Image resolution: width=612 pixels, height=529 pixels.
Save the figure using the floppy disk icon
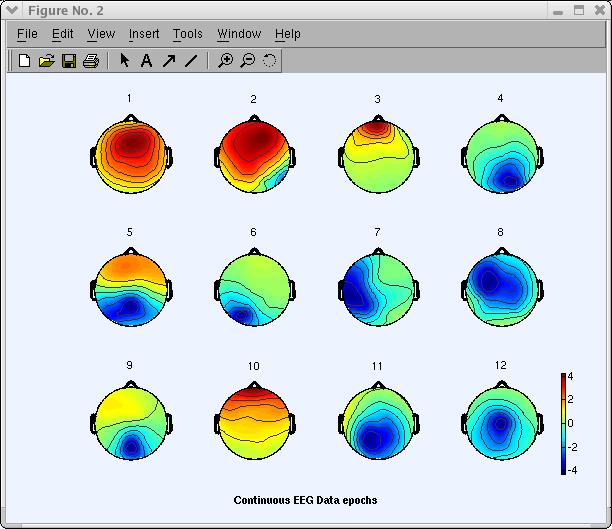pyautogui.click(x=69, y=61)
